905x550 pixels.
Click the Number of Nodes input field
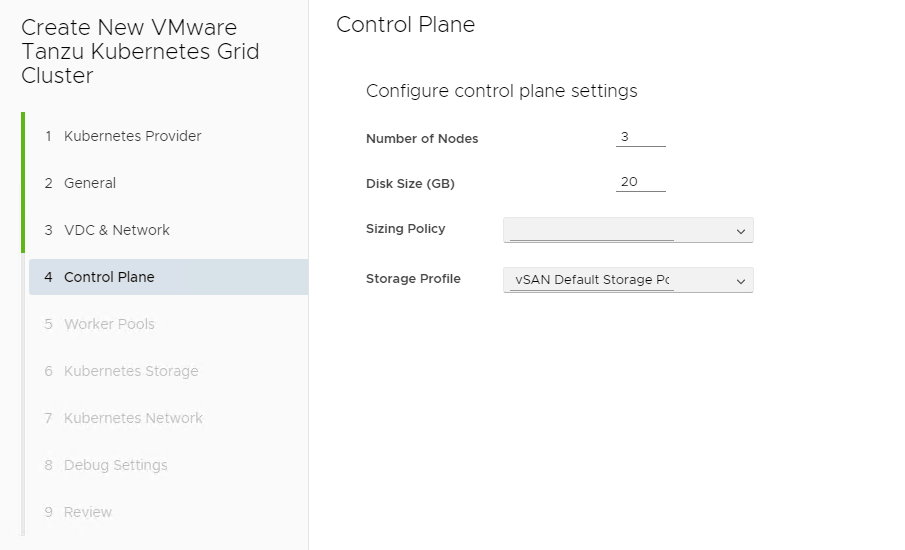pos(640,137)
